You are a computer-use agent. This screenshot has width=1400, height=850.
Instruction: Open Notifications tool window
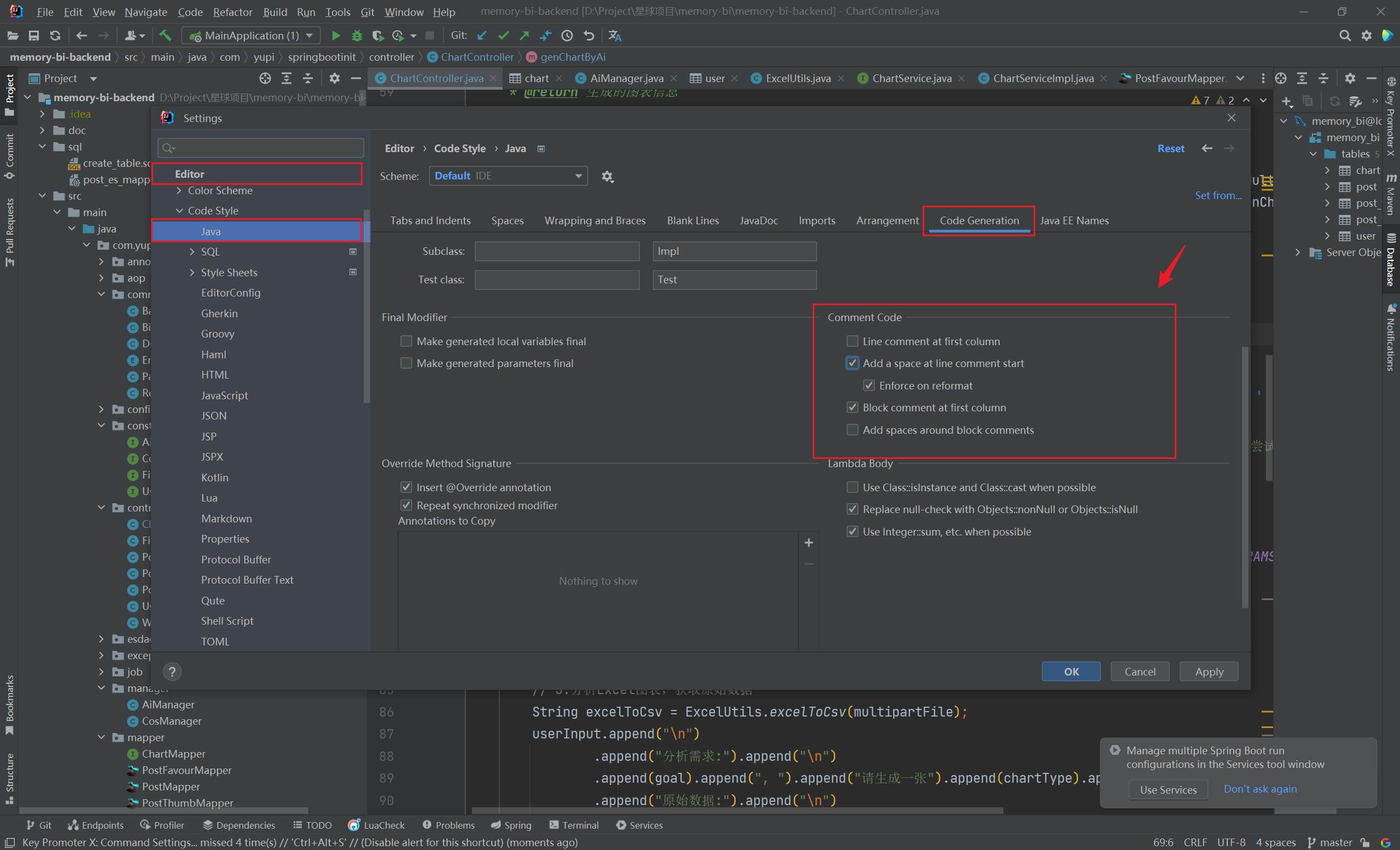(x=1391, y=338)
